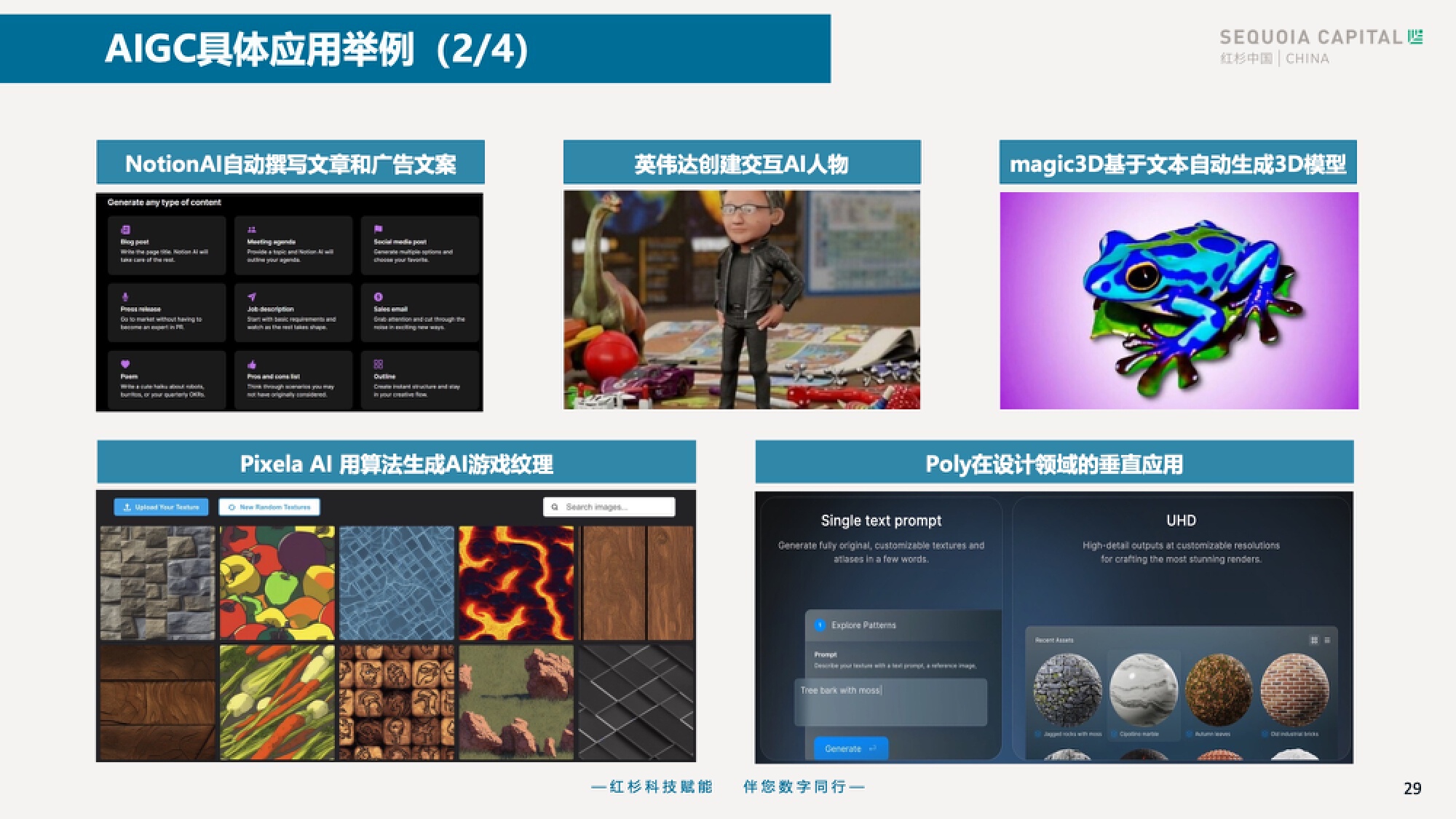Click the Meeting agenda people icon

(x=251, y=230)
